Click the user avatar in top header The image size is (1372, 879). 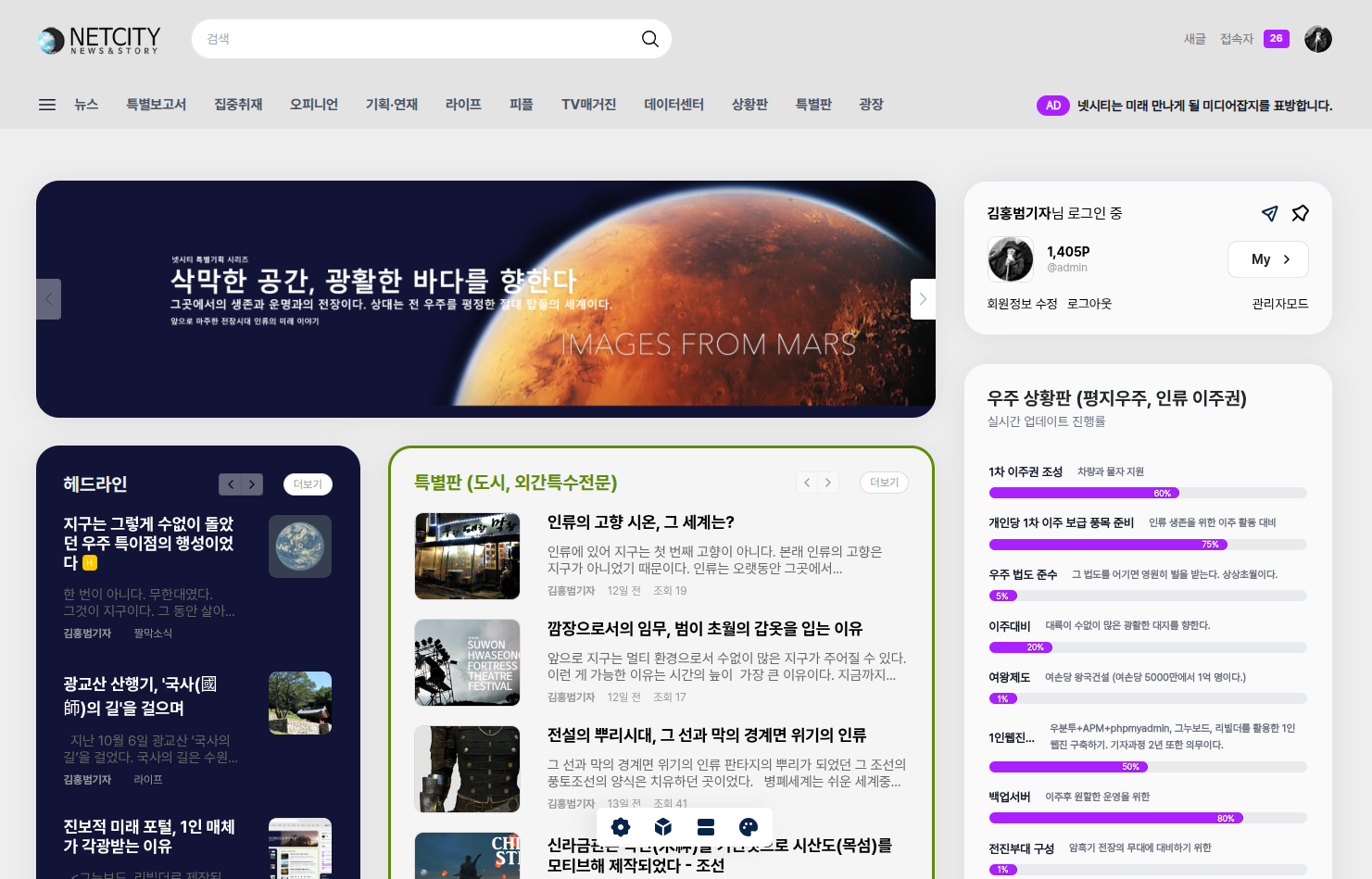pyautogui.click(x=1317, y=39)
